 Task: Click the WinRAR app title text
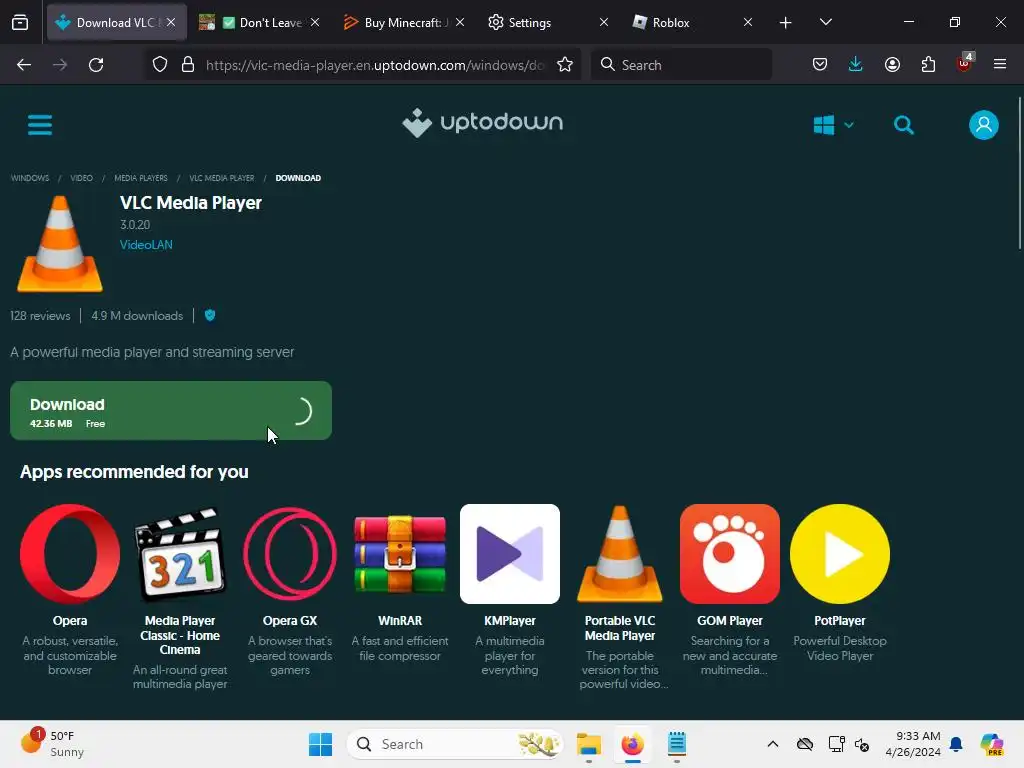pos(400,621)
